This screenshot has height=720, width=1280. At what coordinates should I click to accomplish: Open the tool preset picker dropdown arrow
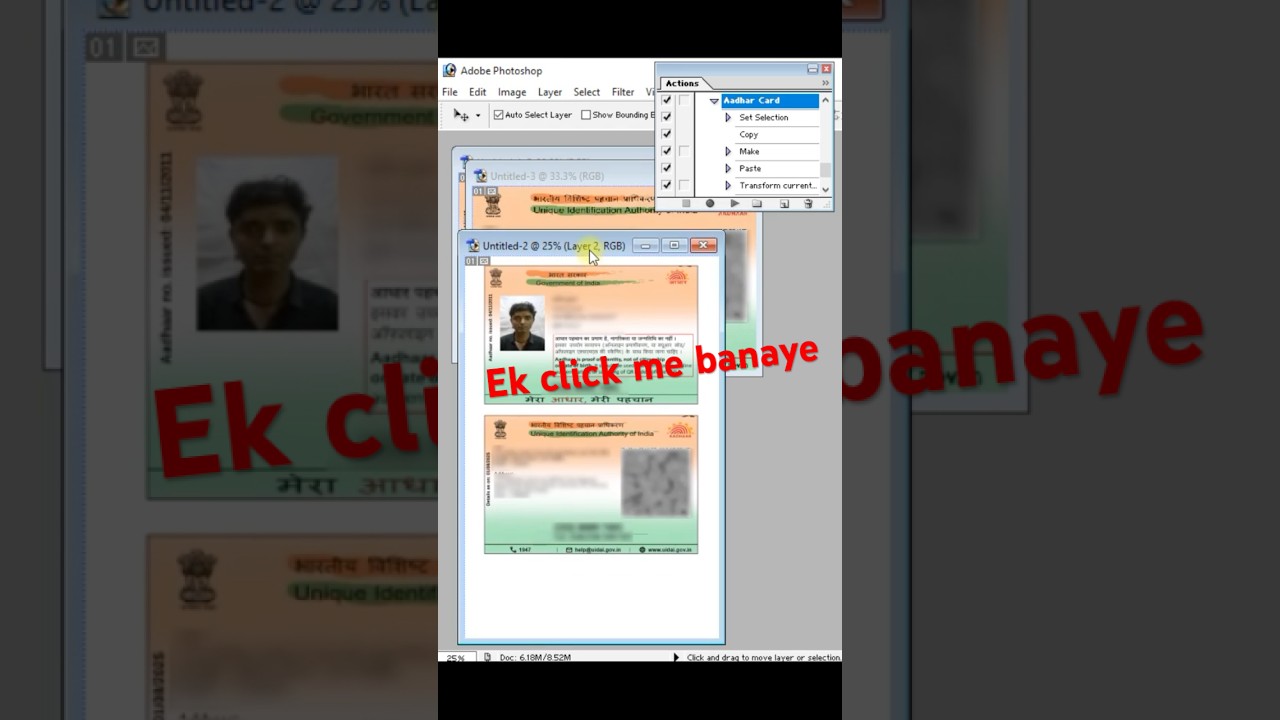point(478,116)
